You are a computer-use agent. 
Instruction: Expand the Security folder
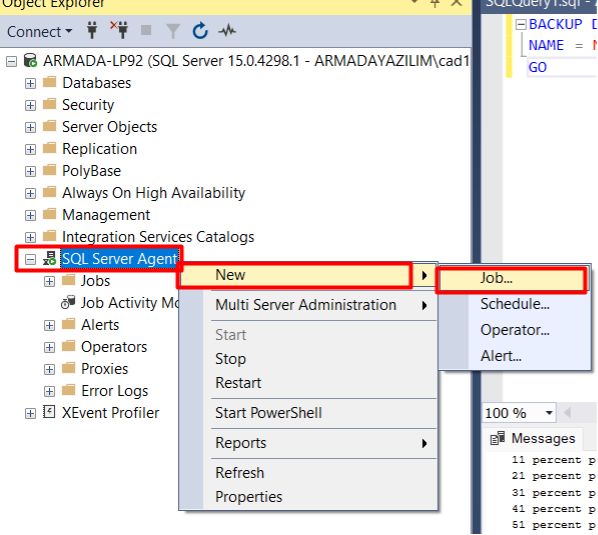pyautogui.click(x=30, y=105)
